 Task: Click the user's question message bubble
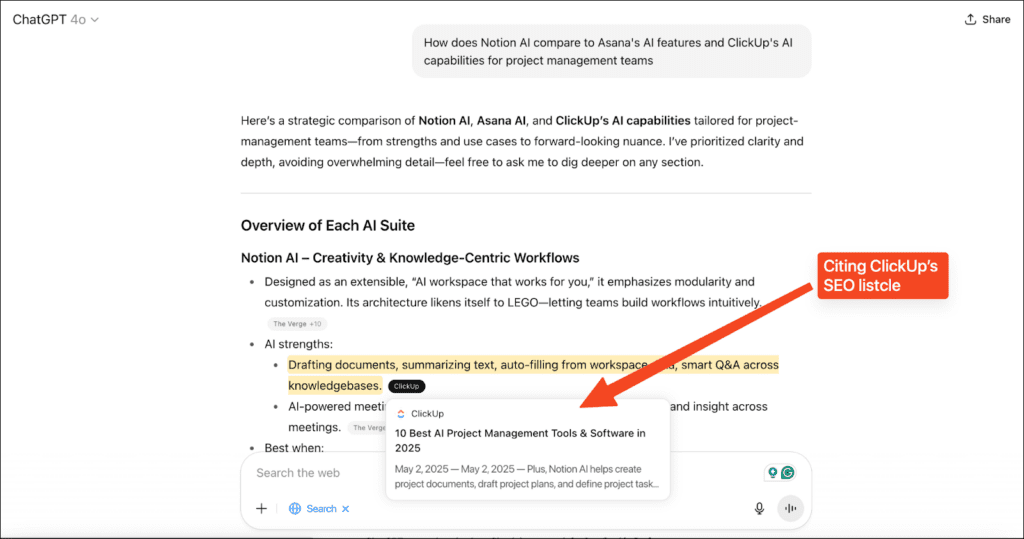[x=611, y=51]
